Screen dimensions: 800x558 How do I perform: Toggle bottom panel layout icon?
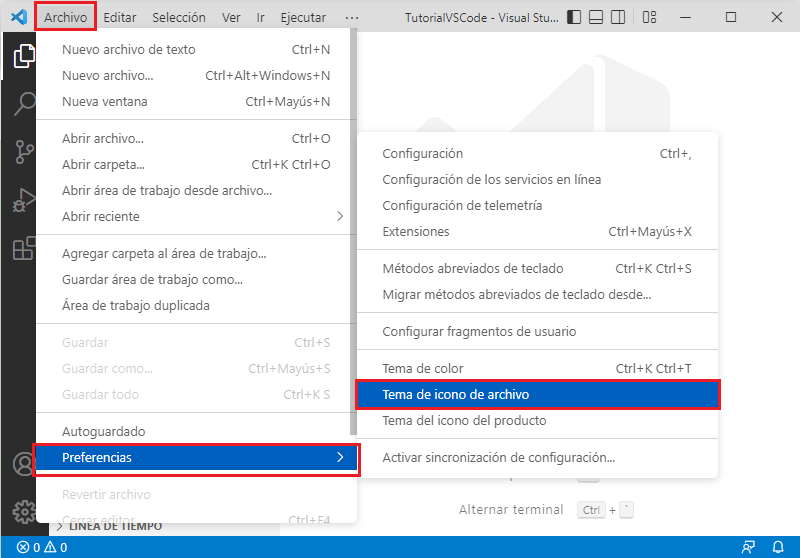[596, 17]
